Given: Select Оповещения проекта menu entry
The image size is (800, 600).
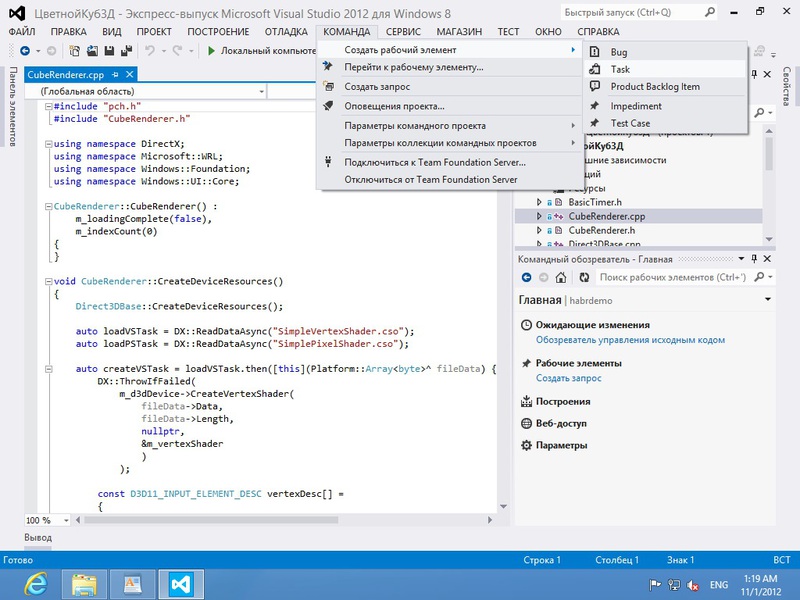Looking at the screenshot, I should tap(449, 106).
